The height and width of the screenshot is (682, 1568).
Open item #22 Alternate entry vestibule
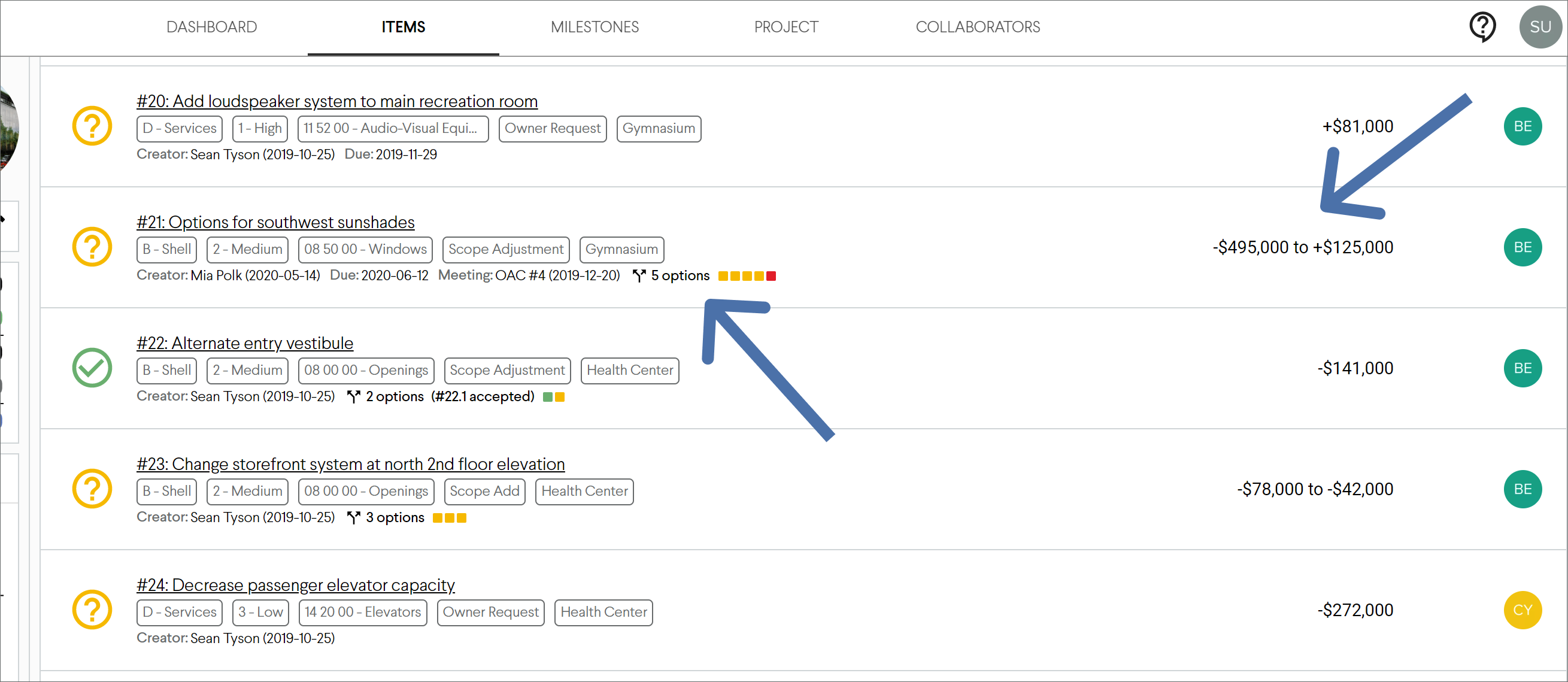[245, 343]
